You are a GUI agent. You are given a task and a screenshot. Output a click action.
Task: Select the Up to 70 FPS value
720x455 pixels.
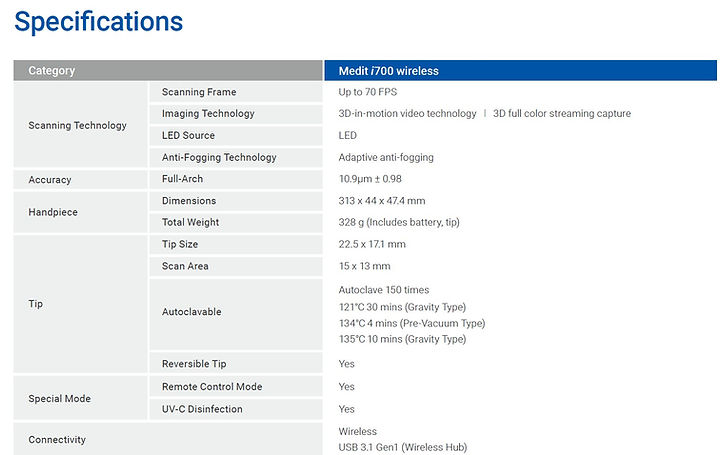coord(368,92)
